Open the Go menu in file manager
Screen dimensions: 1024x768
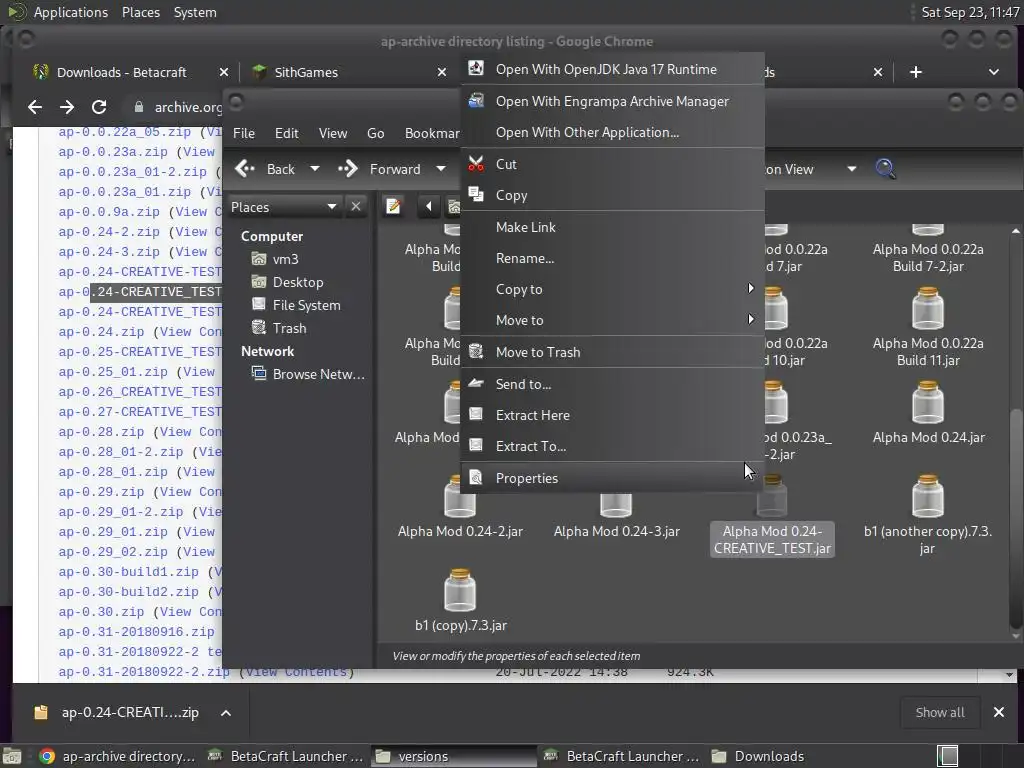[376, 133]
